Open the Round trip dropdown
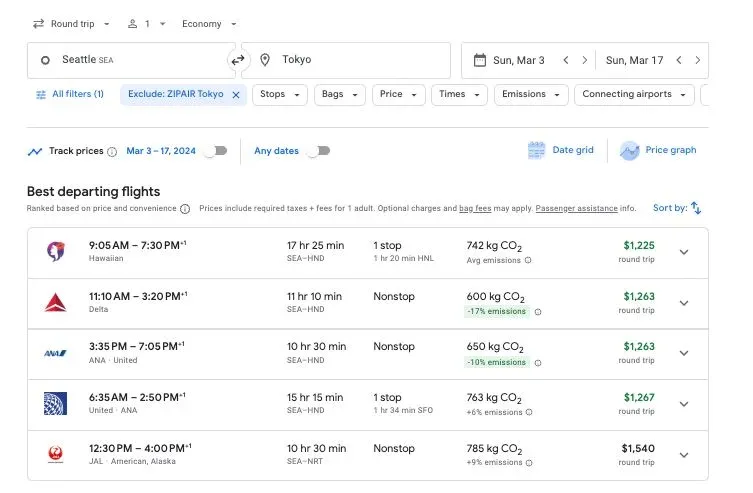Screen dimensions: 753x493 71,24
